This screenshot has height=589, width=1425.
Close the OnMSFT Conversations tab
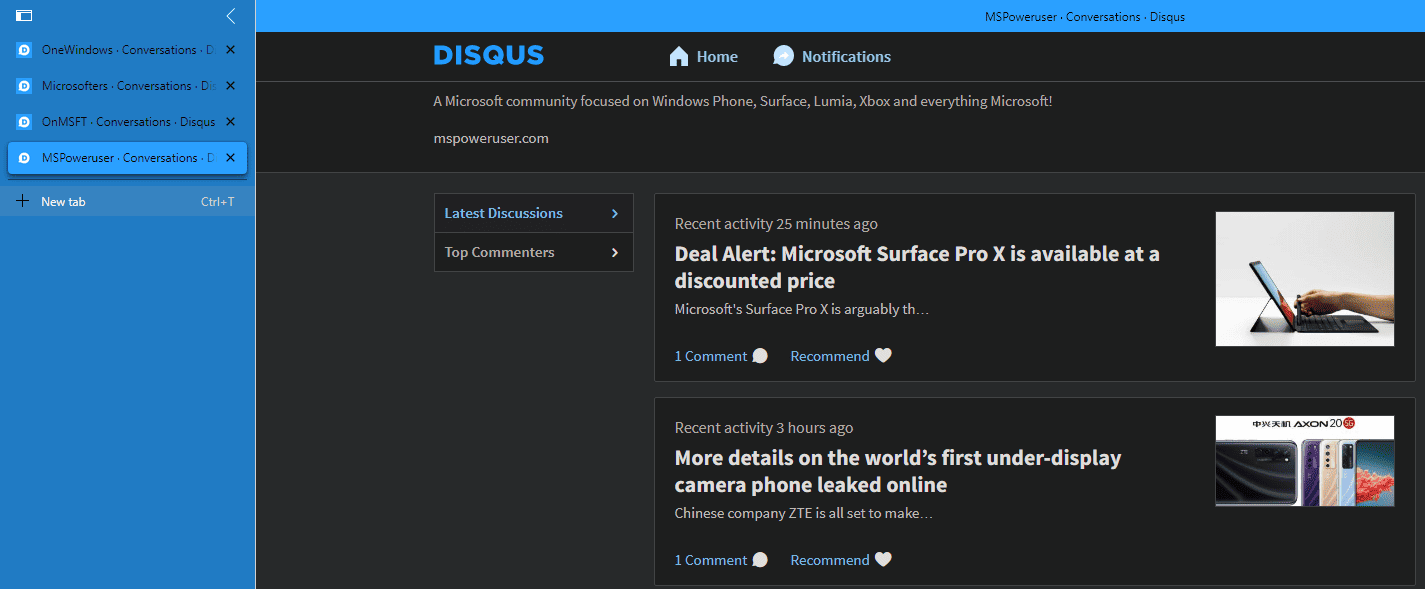coord(230,122)
